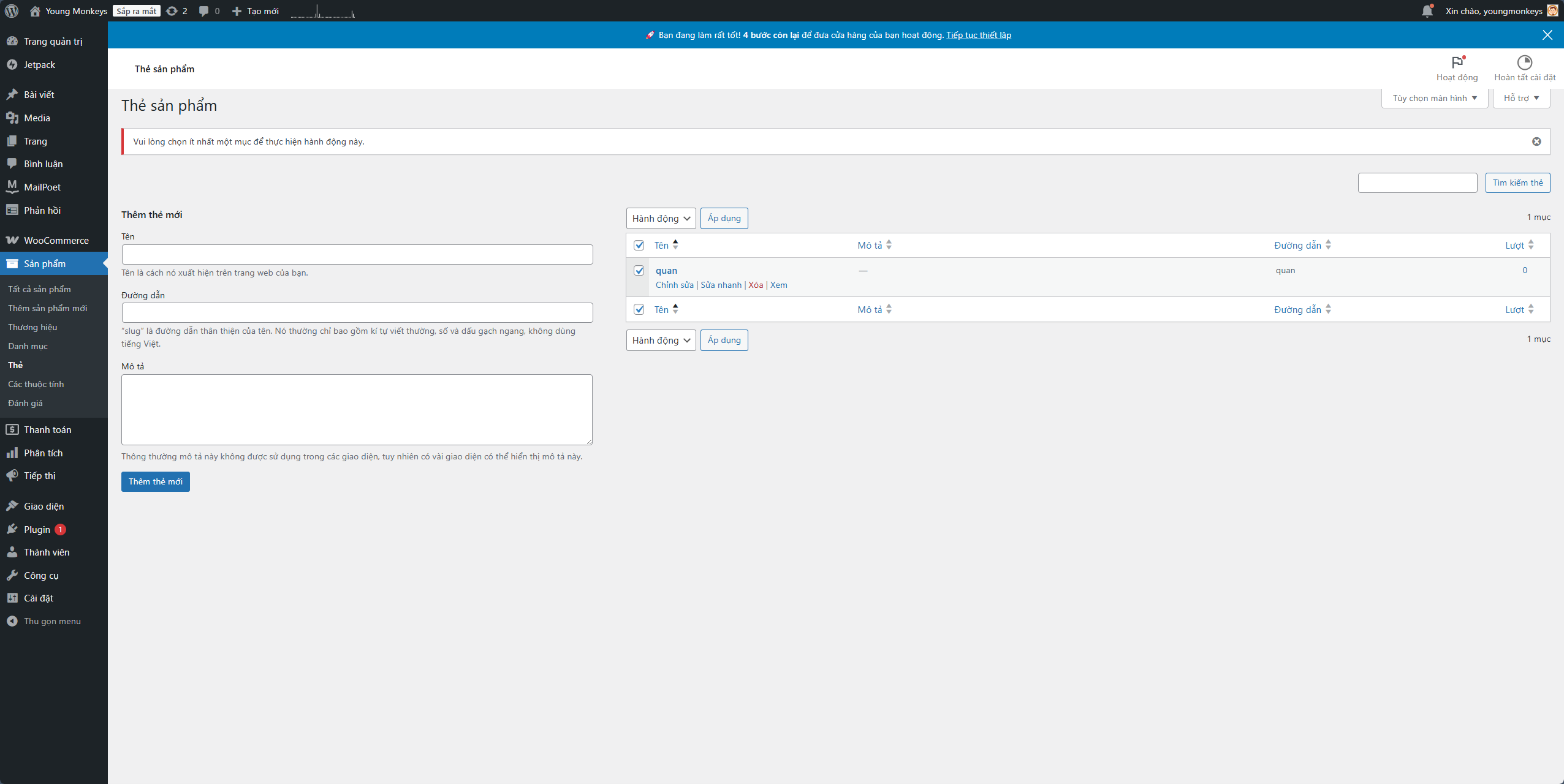Go to WooCommerce menu
1564x784 pixels.
click(56, 241)
